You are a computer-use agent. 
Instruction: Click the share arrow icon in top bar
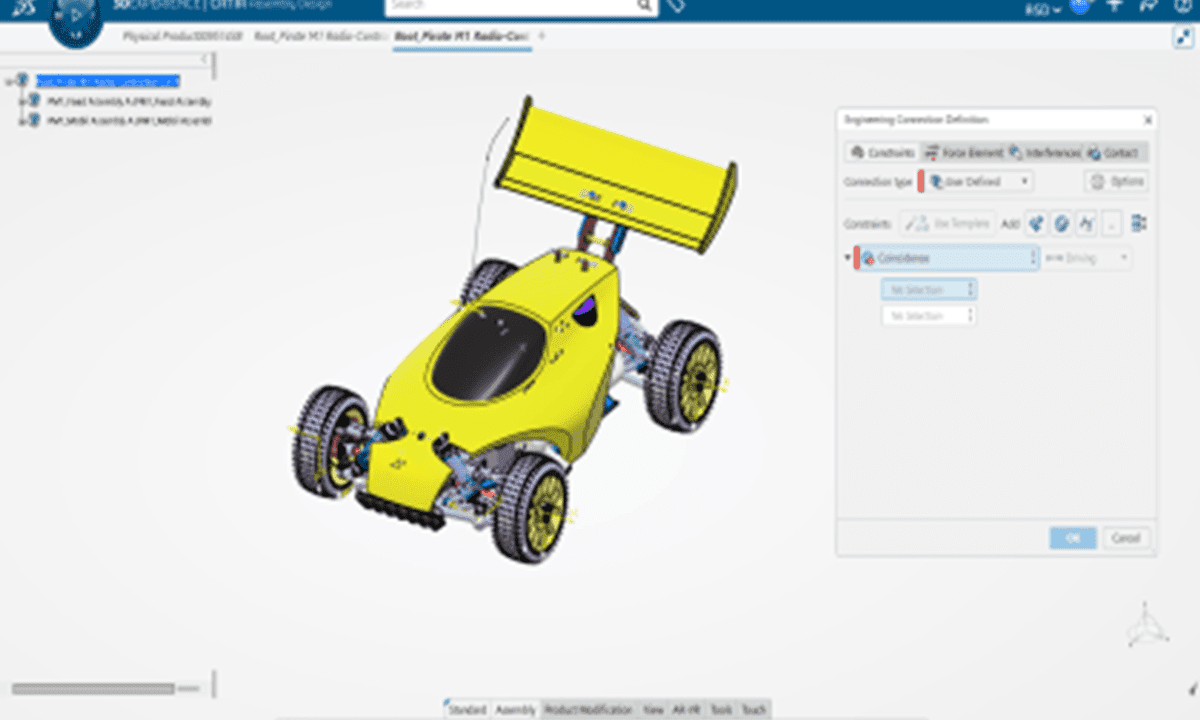click(1148, 7)
